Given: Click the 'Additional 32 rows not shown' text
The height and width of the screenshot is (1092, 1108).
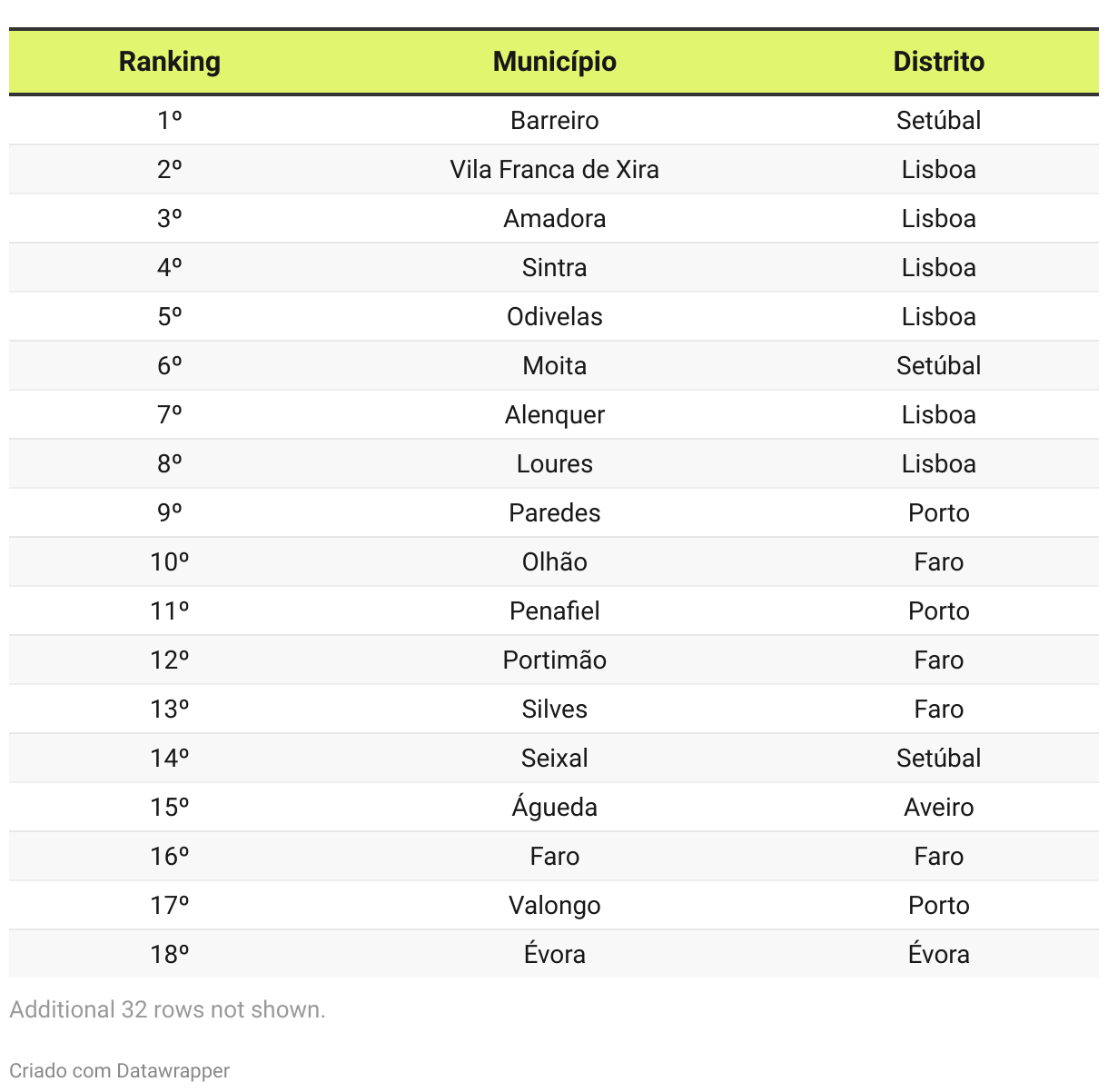Looking at the screenshot, I should 167,1009.
